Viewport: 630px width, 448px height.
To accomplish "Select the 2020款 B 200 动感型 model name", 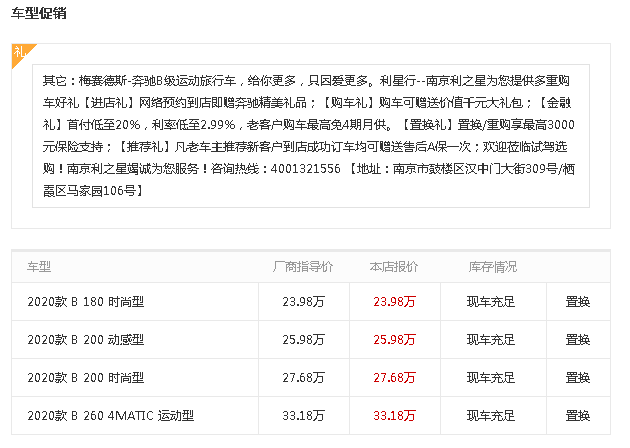I will click(85, 340).
